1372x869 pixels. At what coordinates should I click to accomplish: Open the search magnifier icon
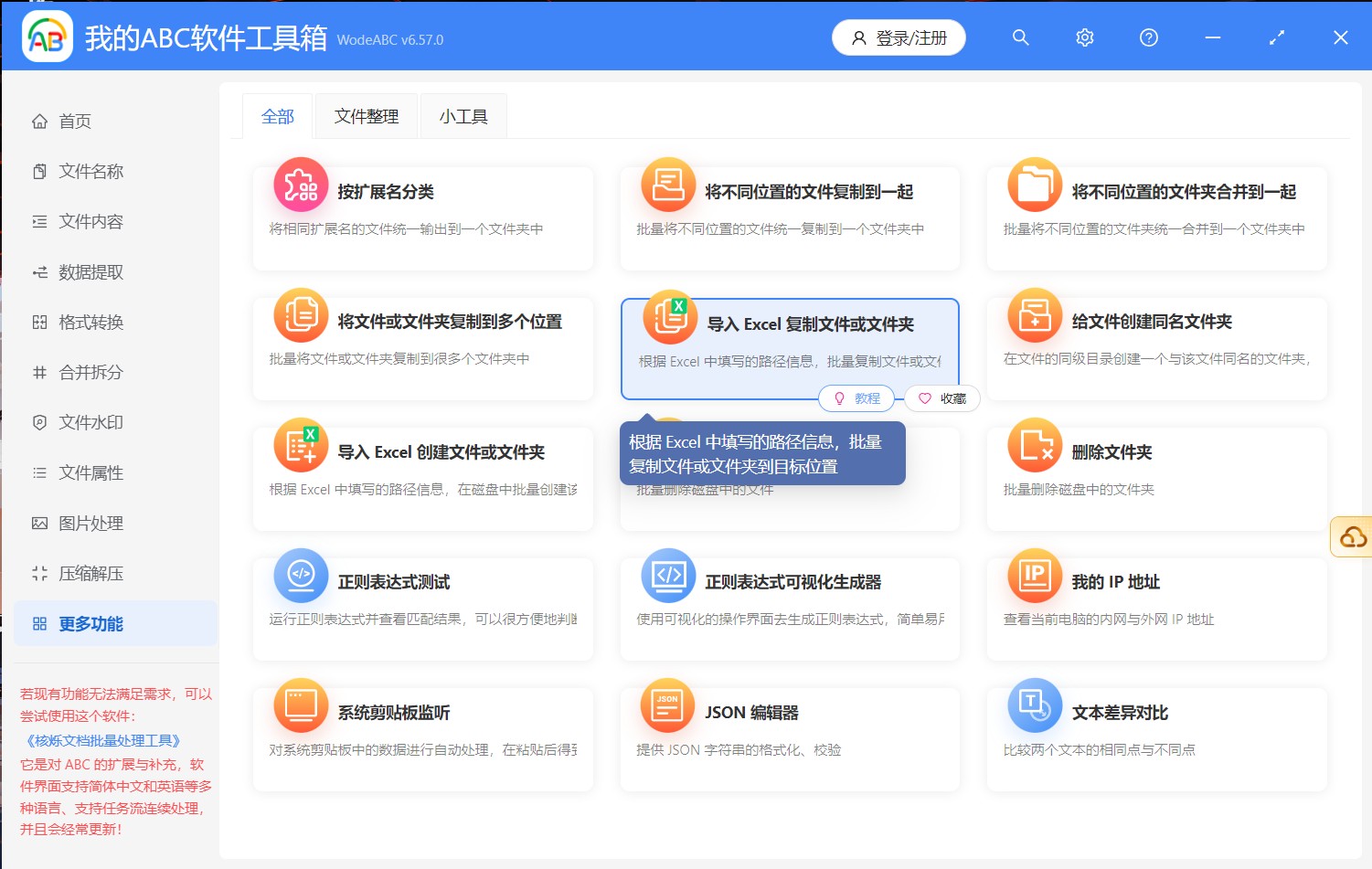(x=1021, y=37)
